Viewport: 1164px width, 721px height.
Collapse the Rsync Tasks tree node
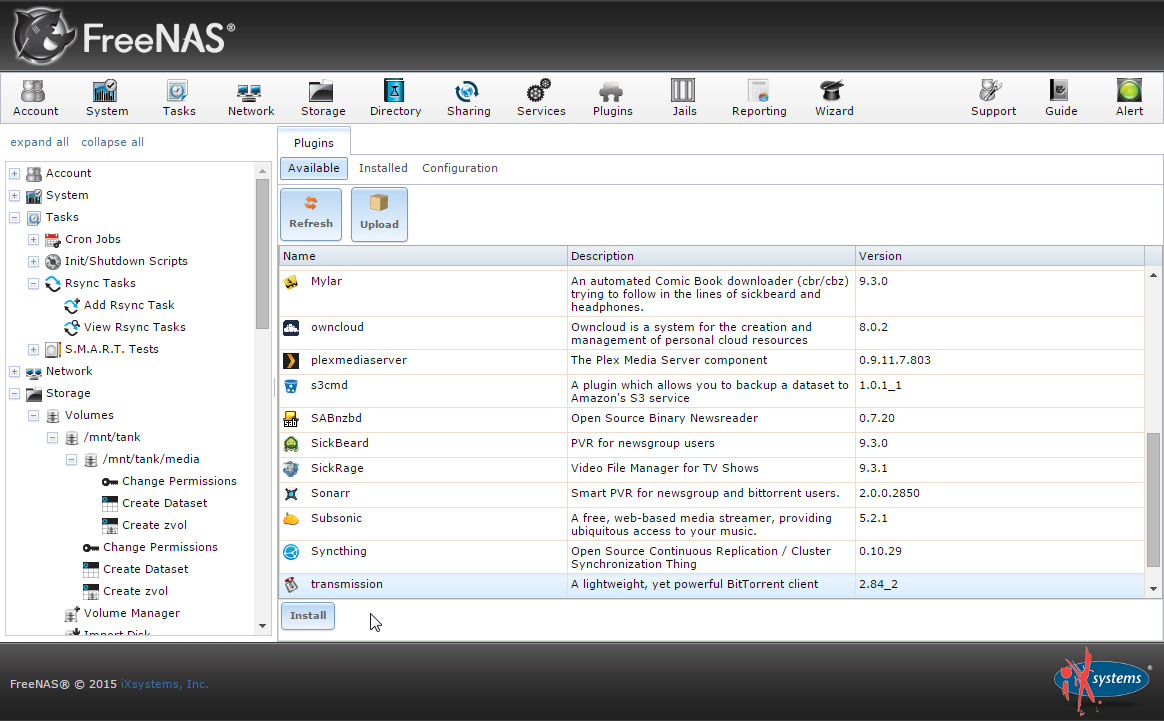[33, 284]
